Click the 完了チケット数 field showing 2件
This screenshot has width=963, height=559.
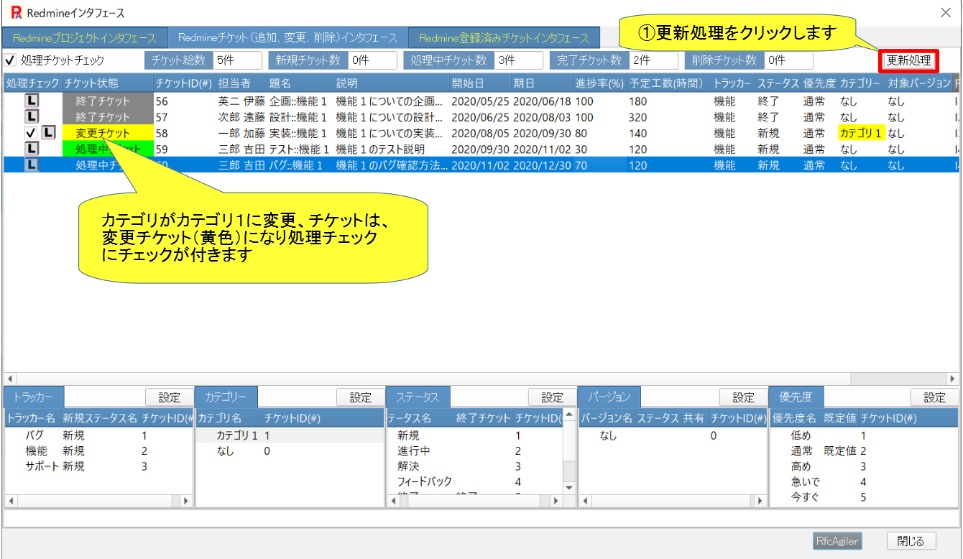[x=654, y=60]
